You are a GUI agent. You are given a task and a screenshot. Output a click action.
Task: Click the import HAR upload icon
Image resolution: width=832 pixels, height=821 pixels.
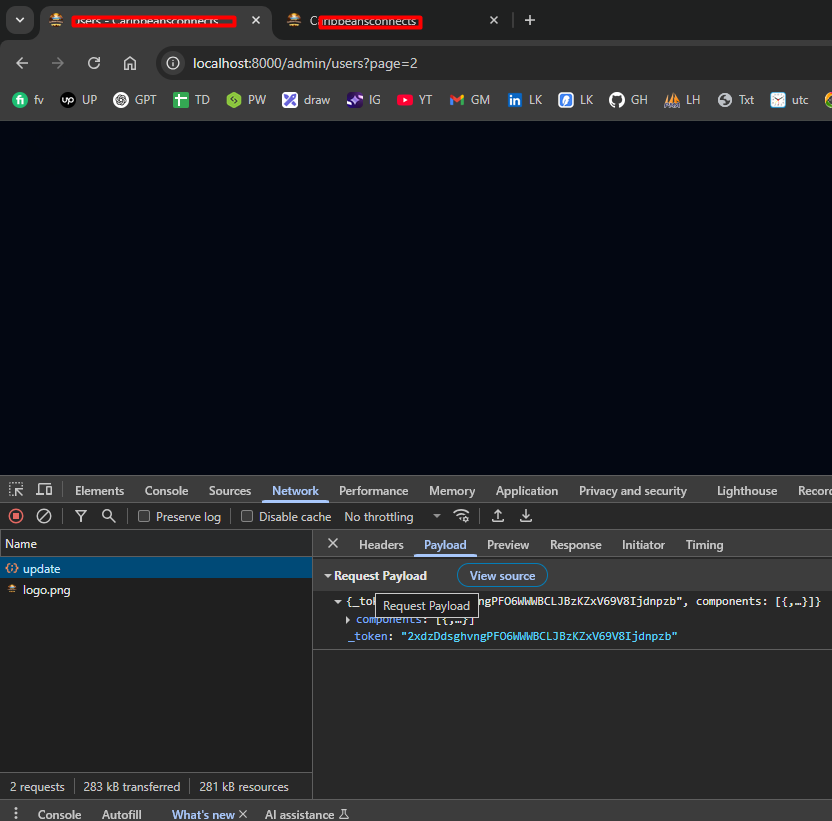[497, 516]
